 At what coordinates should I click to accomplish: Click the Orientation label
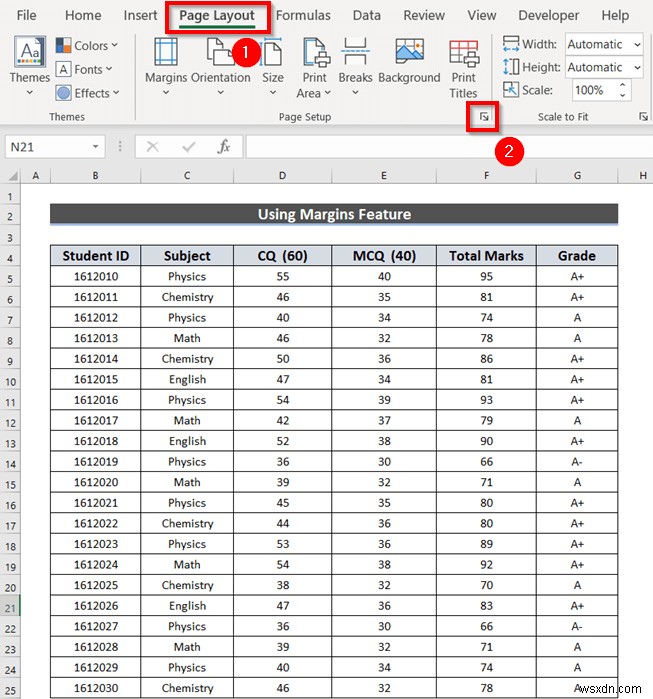pos(221,78)
